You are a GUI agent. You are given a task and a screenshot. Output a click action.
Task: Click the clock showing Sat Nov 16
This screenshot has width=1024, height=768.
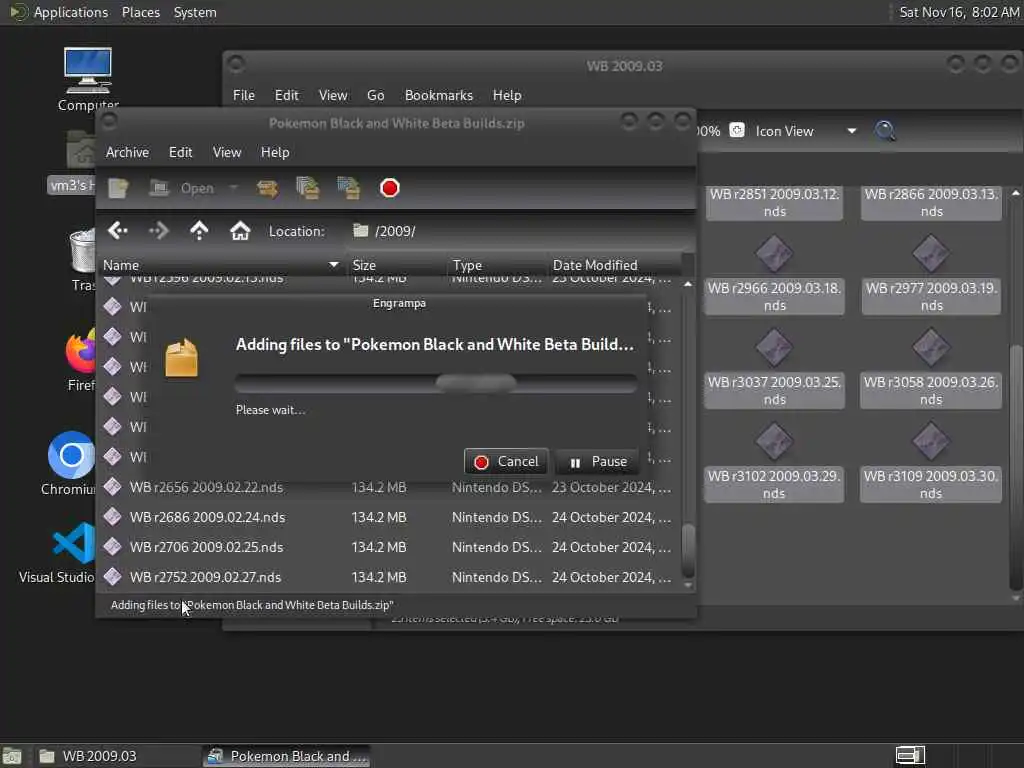tap(959, 12)
